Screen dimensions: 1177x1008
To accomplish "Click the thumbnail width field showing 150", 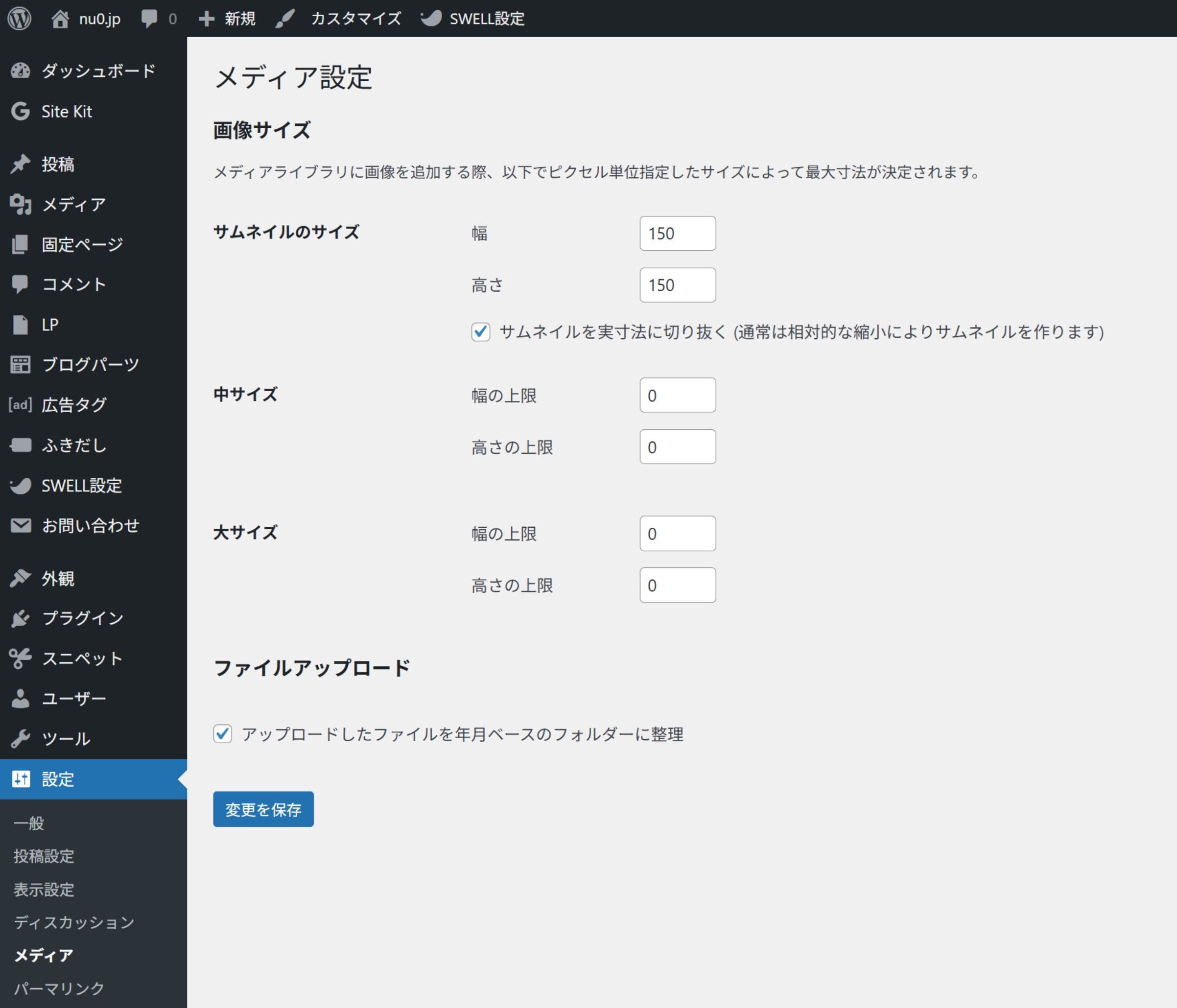I will (x=677, y=234).
